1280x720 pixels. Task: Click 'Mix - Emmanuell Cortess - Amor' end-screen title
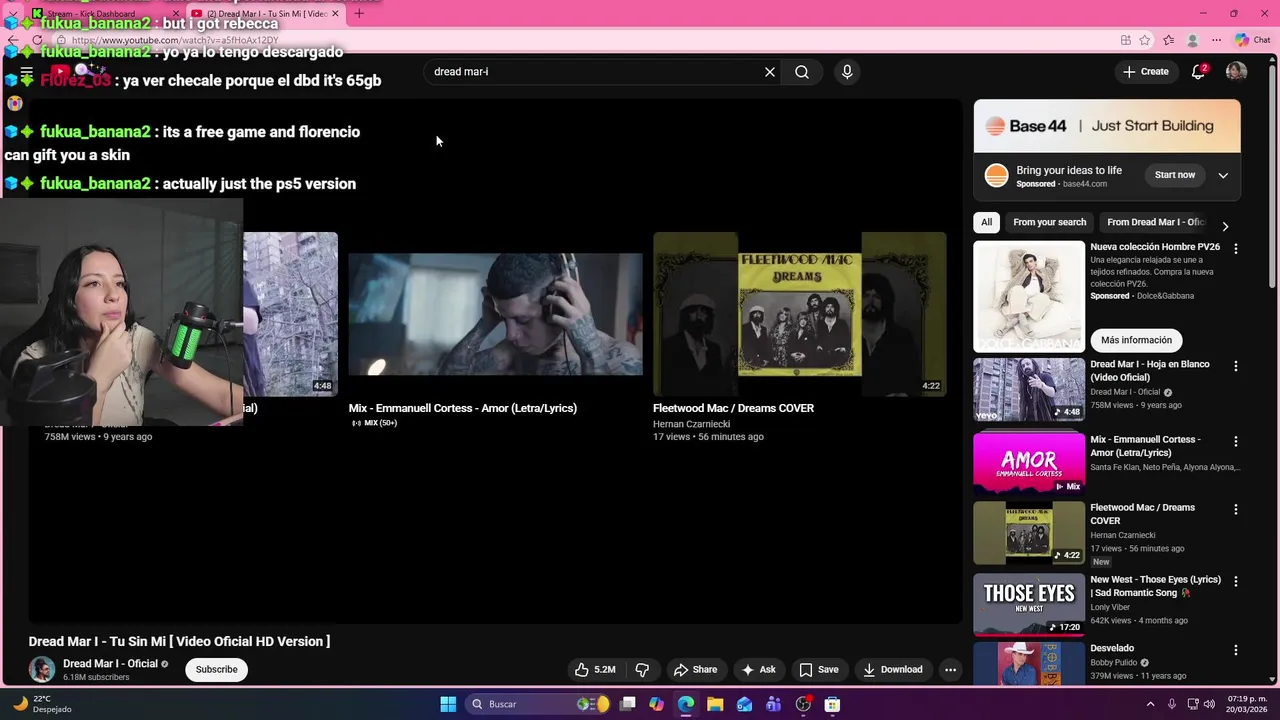(462, 408)
